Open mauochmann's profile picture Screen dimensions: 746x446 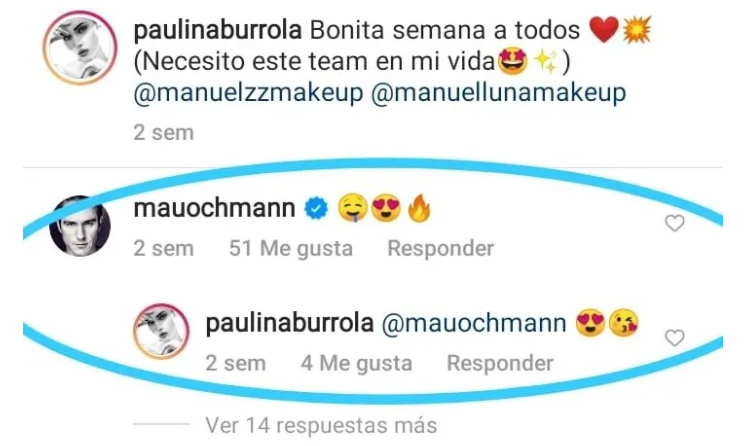click(x=80, y=226)
